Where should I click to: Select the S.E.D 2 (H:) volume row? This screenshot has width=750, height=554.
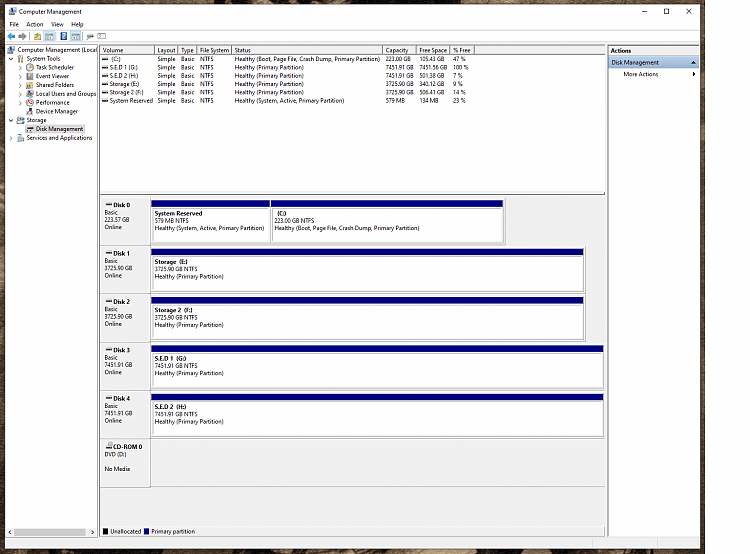(287, 76)
